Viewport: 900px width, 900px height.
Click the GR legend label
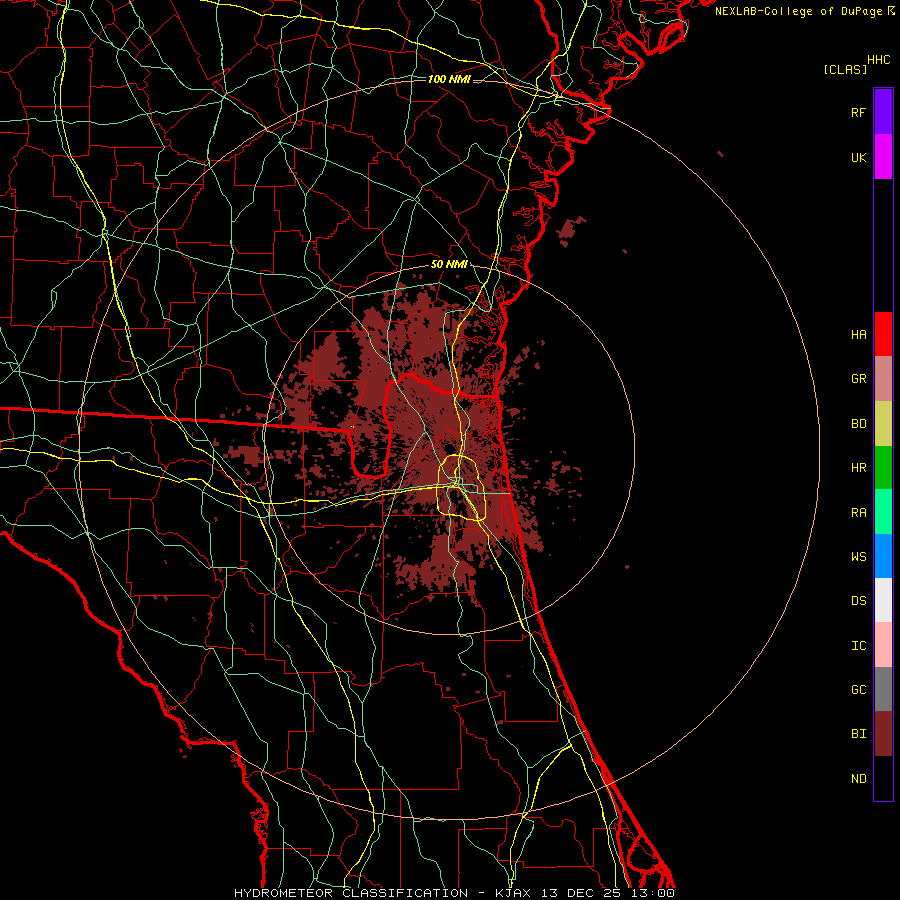tap(858, 379)
